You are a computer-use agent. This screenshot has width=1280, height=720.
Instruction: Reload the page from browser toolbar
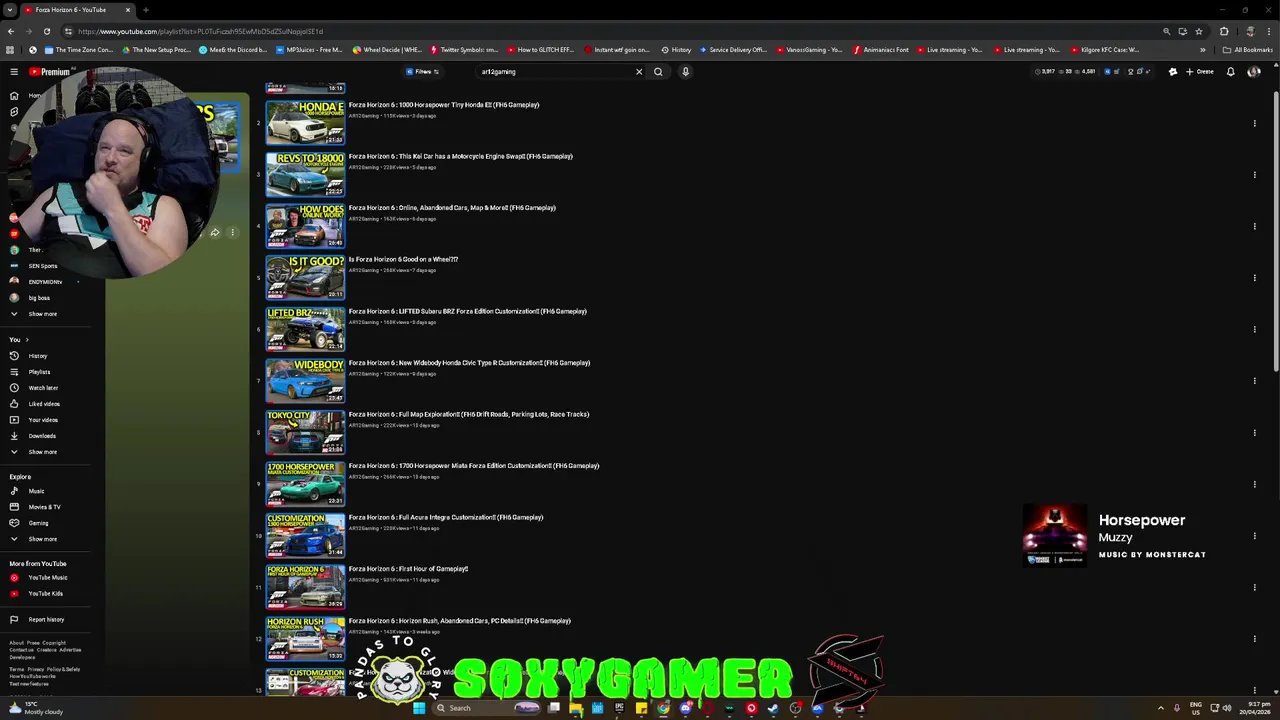tap(47, 31)
